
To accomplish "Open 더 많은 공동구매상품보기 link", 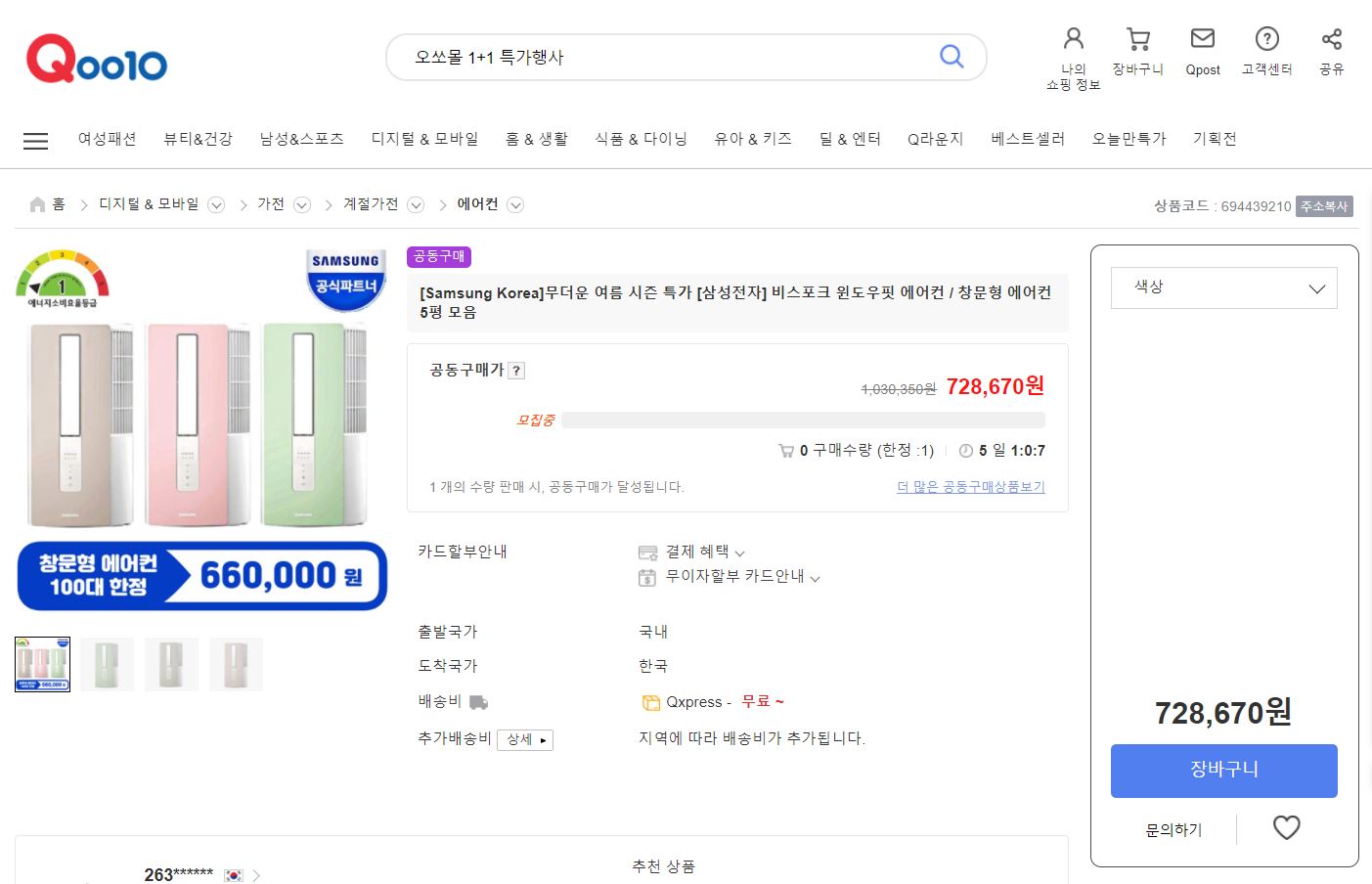I will point(971,487).
